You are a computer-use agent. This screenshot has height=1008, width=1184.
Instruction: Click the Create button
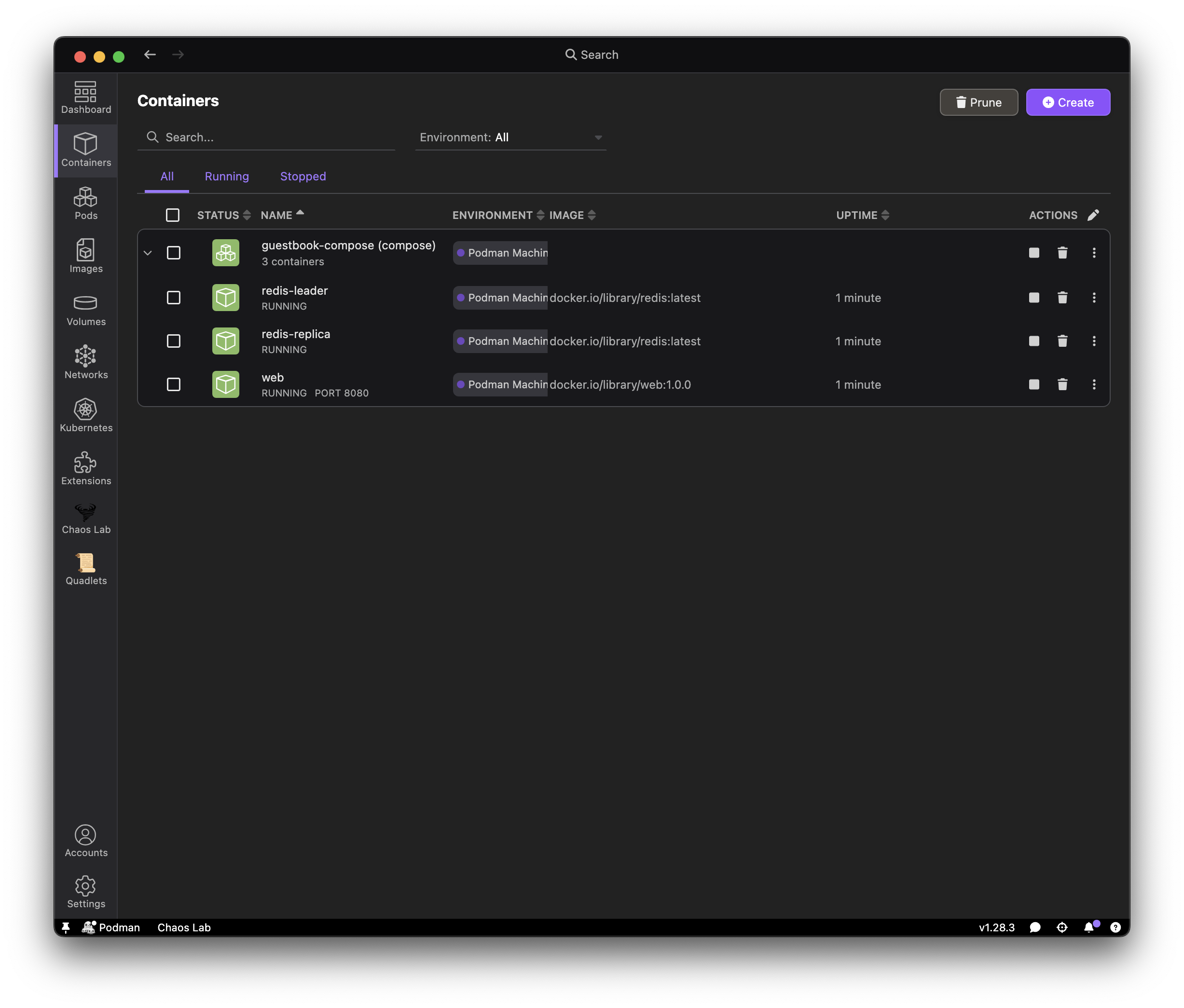click(1067, 102)
